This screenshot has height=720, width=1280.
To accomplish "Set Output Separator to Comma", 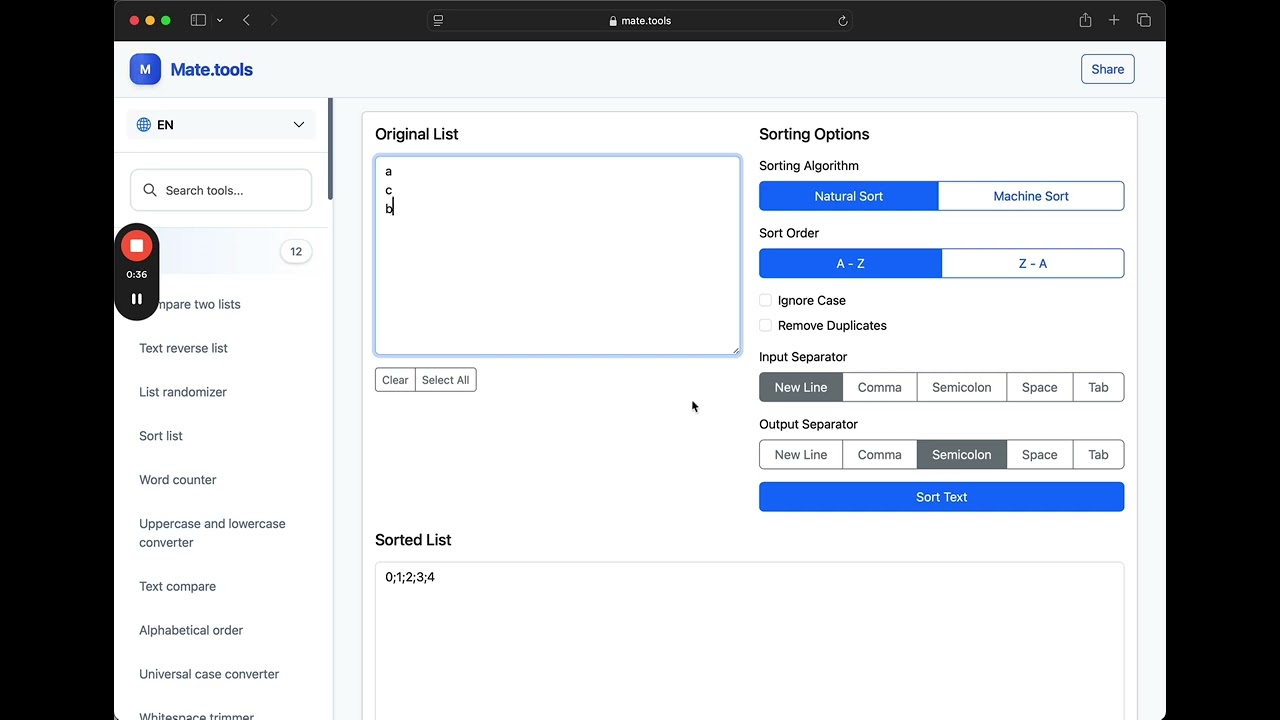I will coord(880,454).
